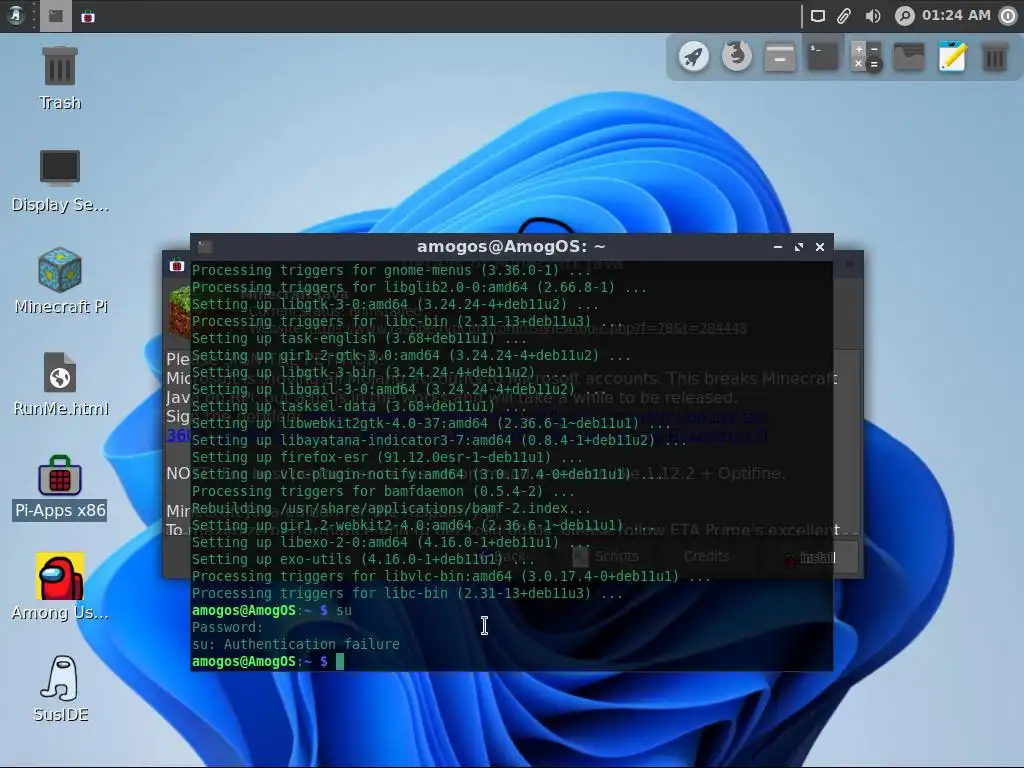Open the power session menu icon
This screenshot has height=768, width=1024.
(1008, 16)
